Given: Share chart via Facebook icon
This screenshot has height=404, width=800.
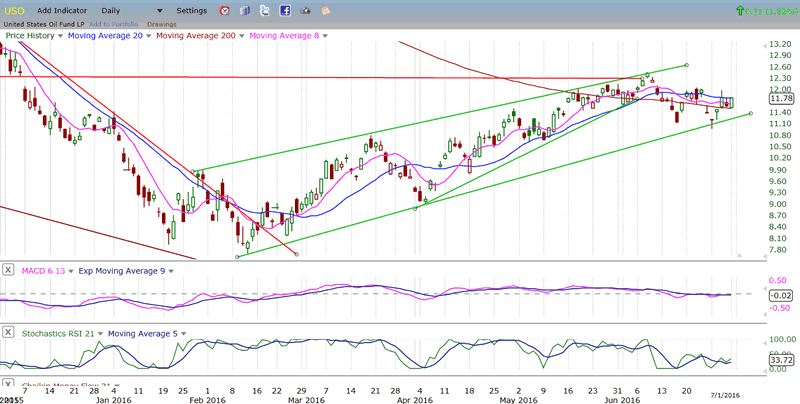Looking at the screenshot, I should 285,10.
